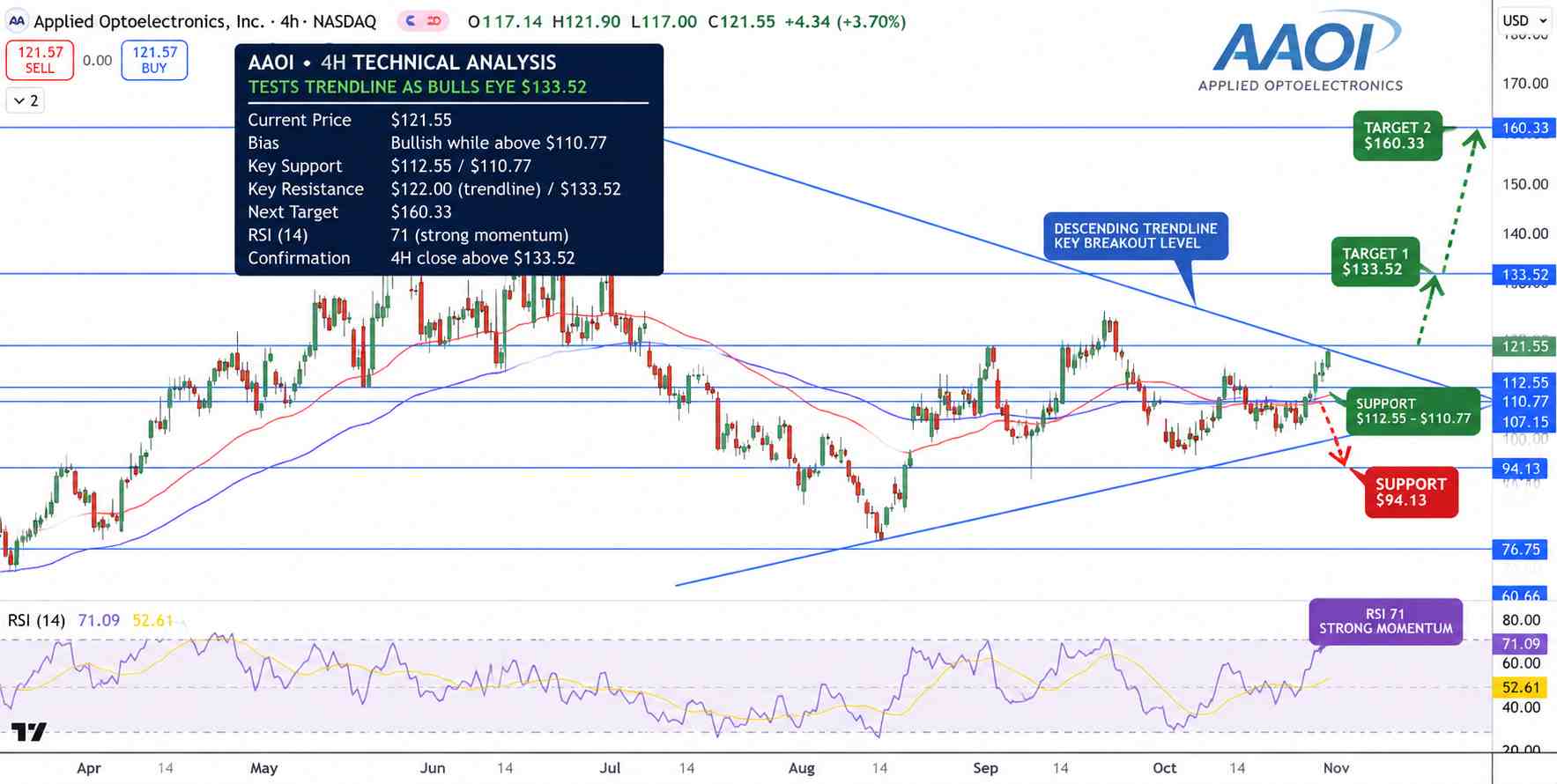Click the purple 71.09 RSI axis label

point(1521,644)
